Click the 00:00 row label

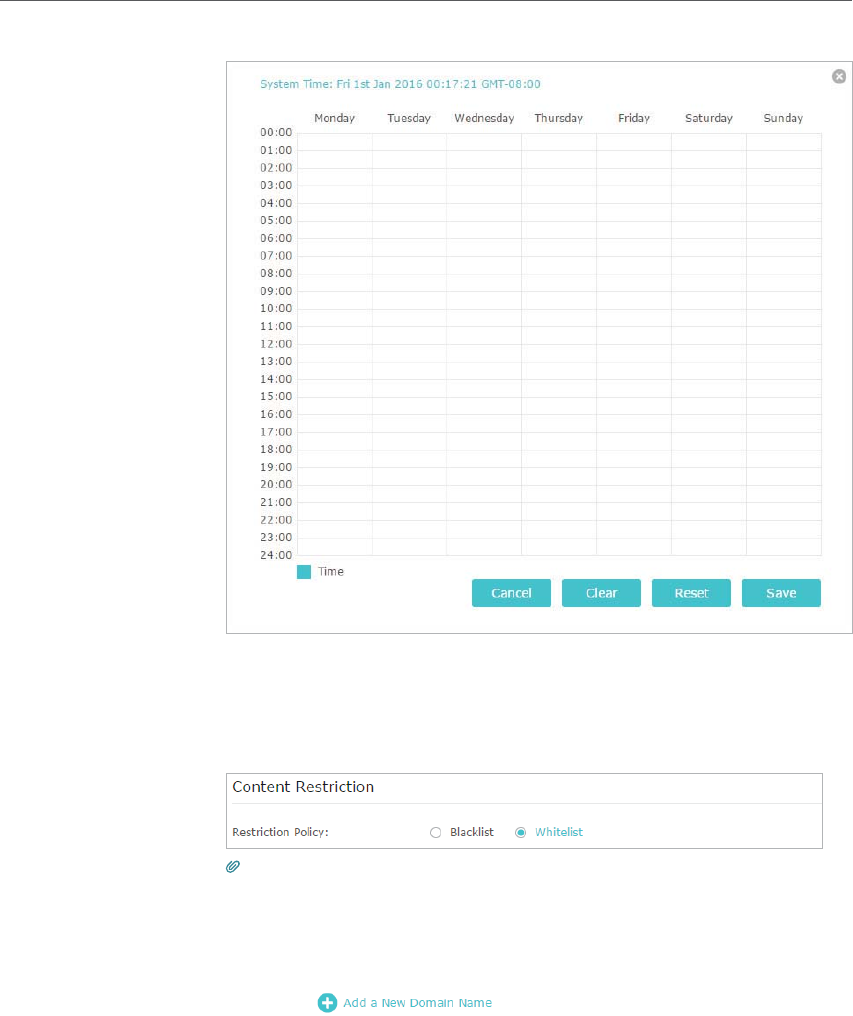(276, 132)
